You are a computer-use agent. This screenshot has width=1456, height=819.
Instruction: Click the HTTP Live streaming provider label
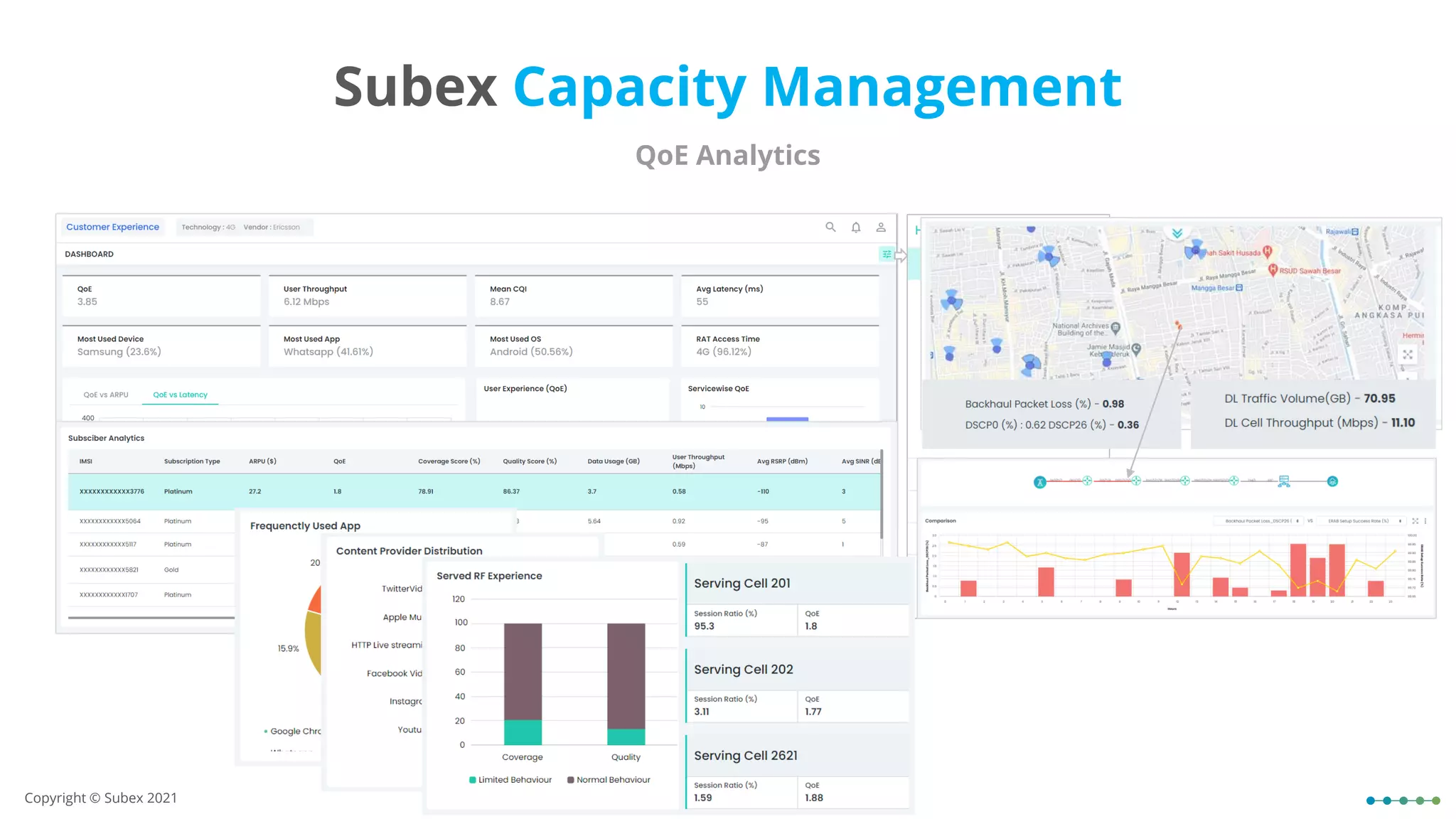387,645
